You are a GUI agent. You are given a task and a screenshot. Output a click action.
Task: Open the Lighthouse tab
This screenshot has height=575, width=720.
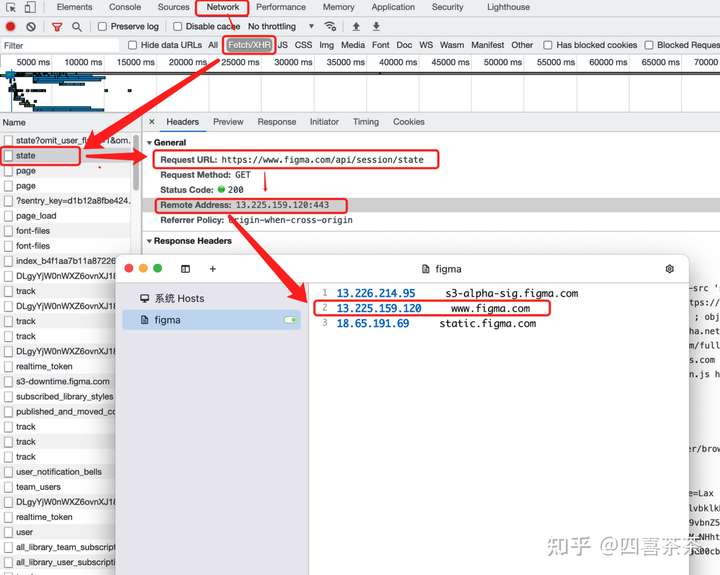coord(508,7)
